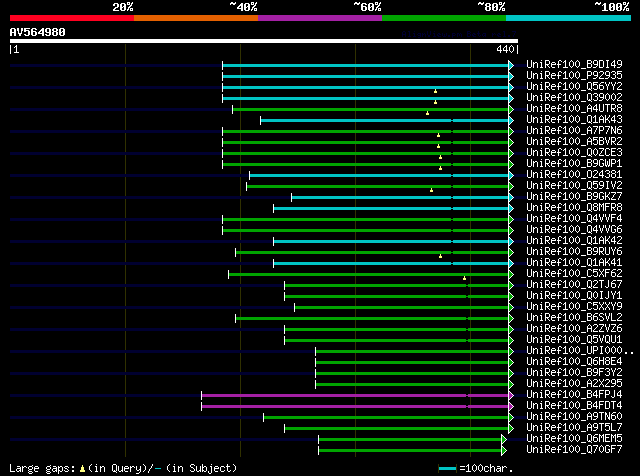Select the UniRef100_Q0ZCE3 label
This screenshot has width=640, height=476.
(574, 153)
